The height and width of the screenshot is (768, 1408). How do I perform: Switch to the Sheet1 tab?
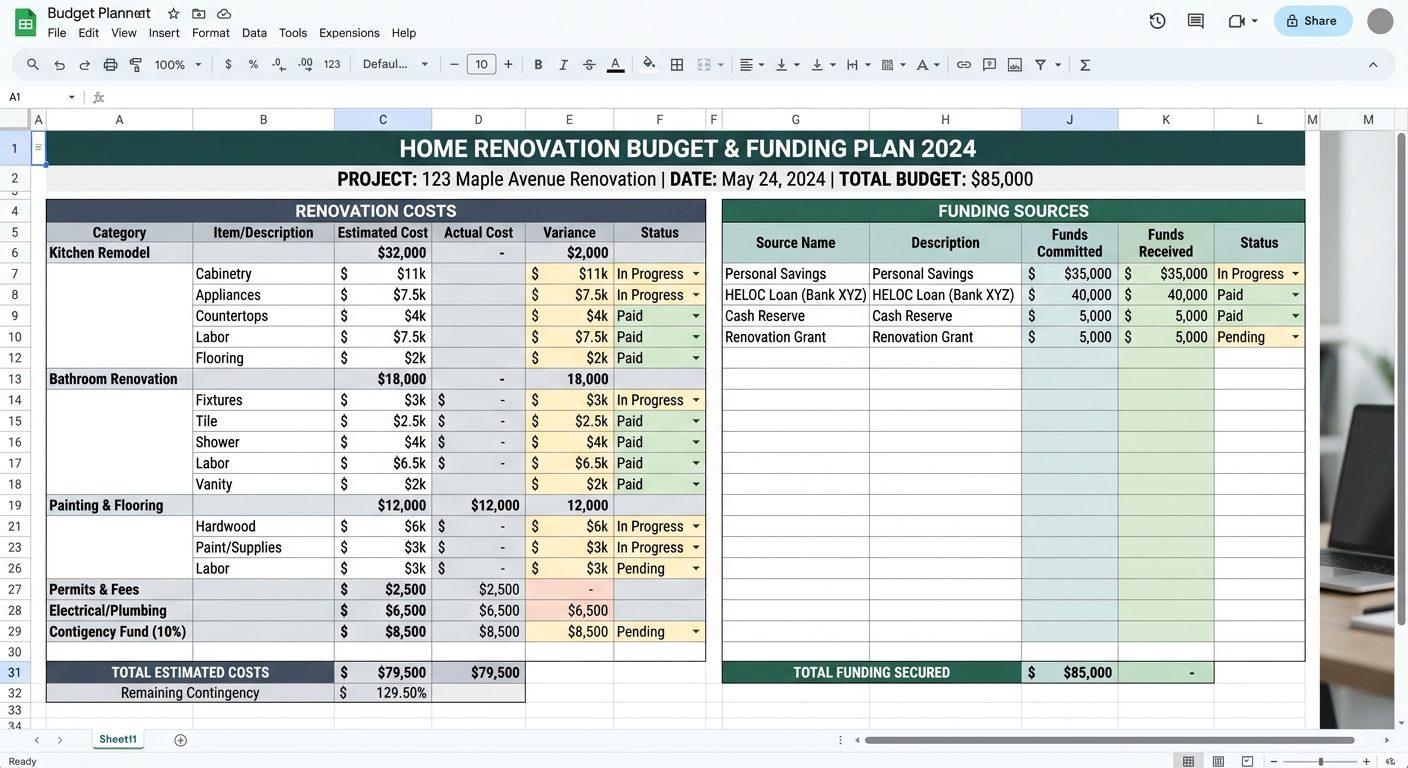pos(117,740)
